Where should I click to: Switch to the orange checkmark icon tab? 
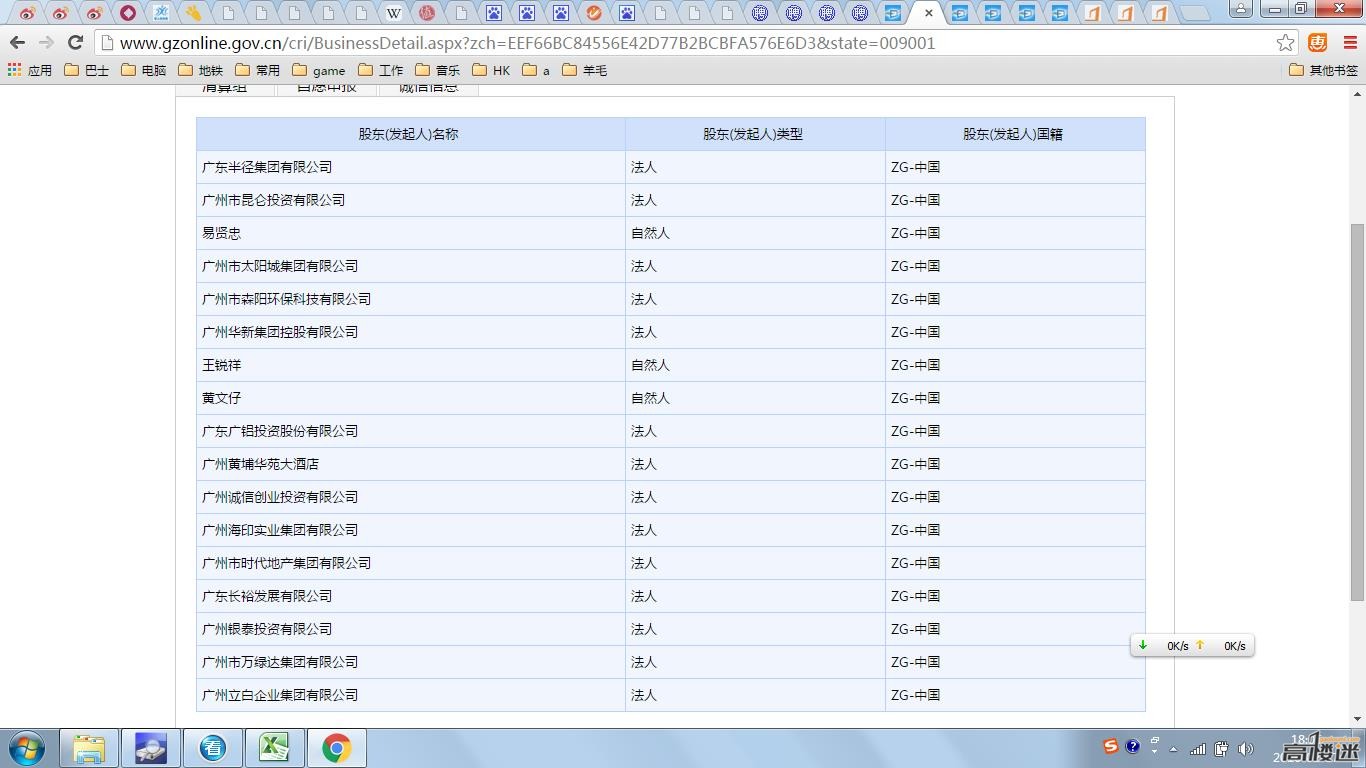pos(594,13)
